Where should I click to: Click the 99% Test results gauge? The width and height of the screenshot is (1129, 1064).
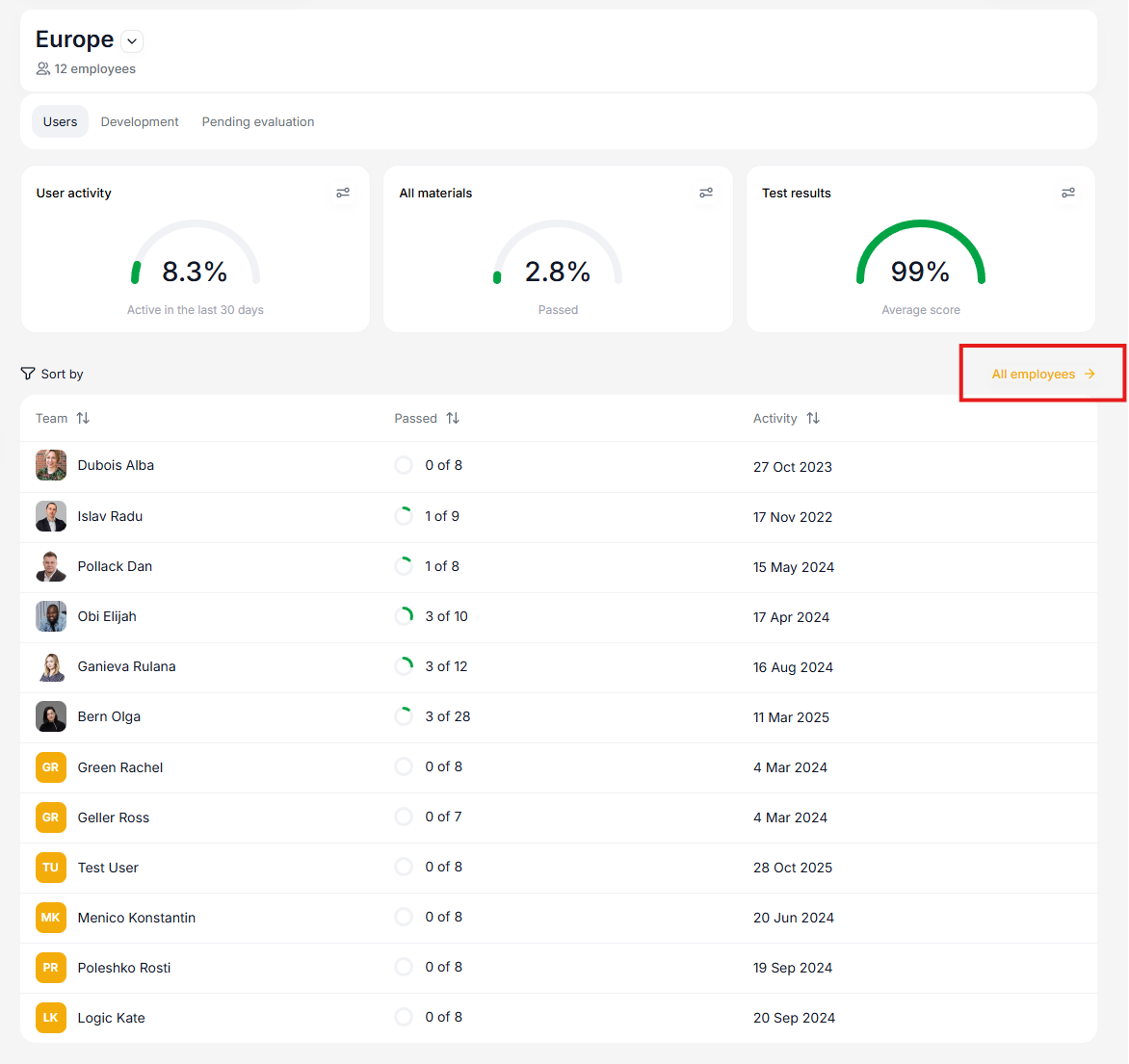[x=920, y=258]
